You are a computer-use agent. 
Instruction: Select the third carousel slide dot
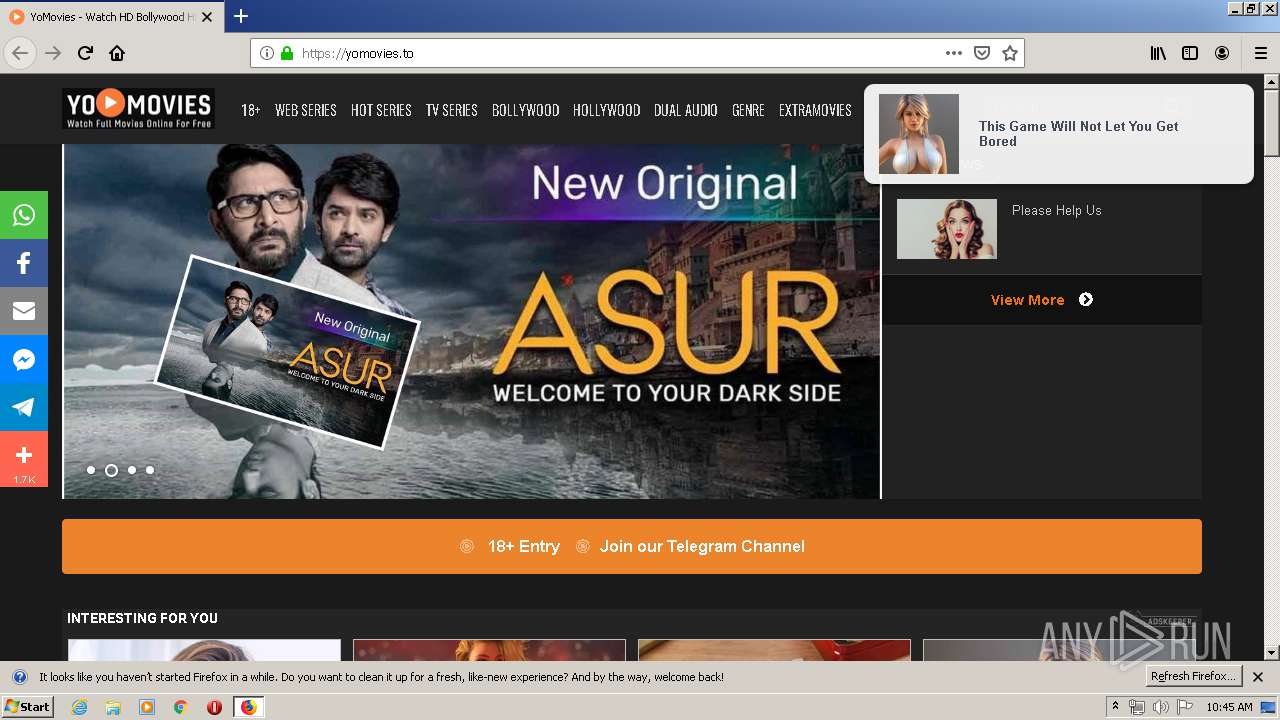(x=131, y=470)
